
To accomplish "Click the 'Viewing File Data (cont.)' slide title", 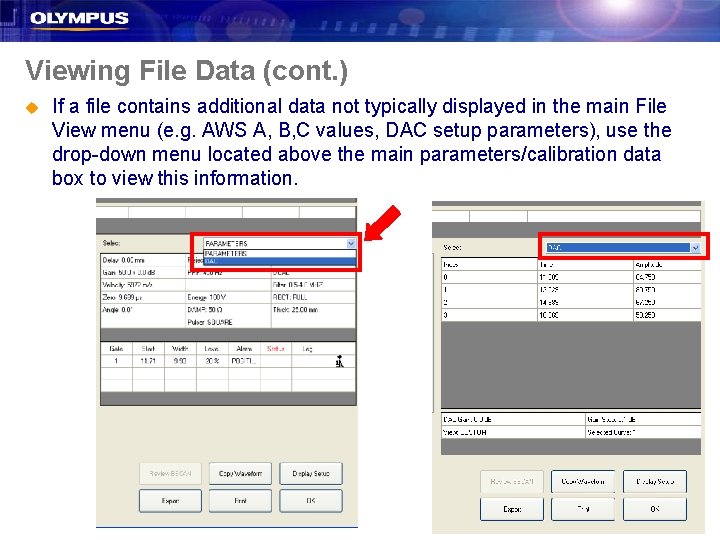I will point(186,71).
